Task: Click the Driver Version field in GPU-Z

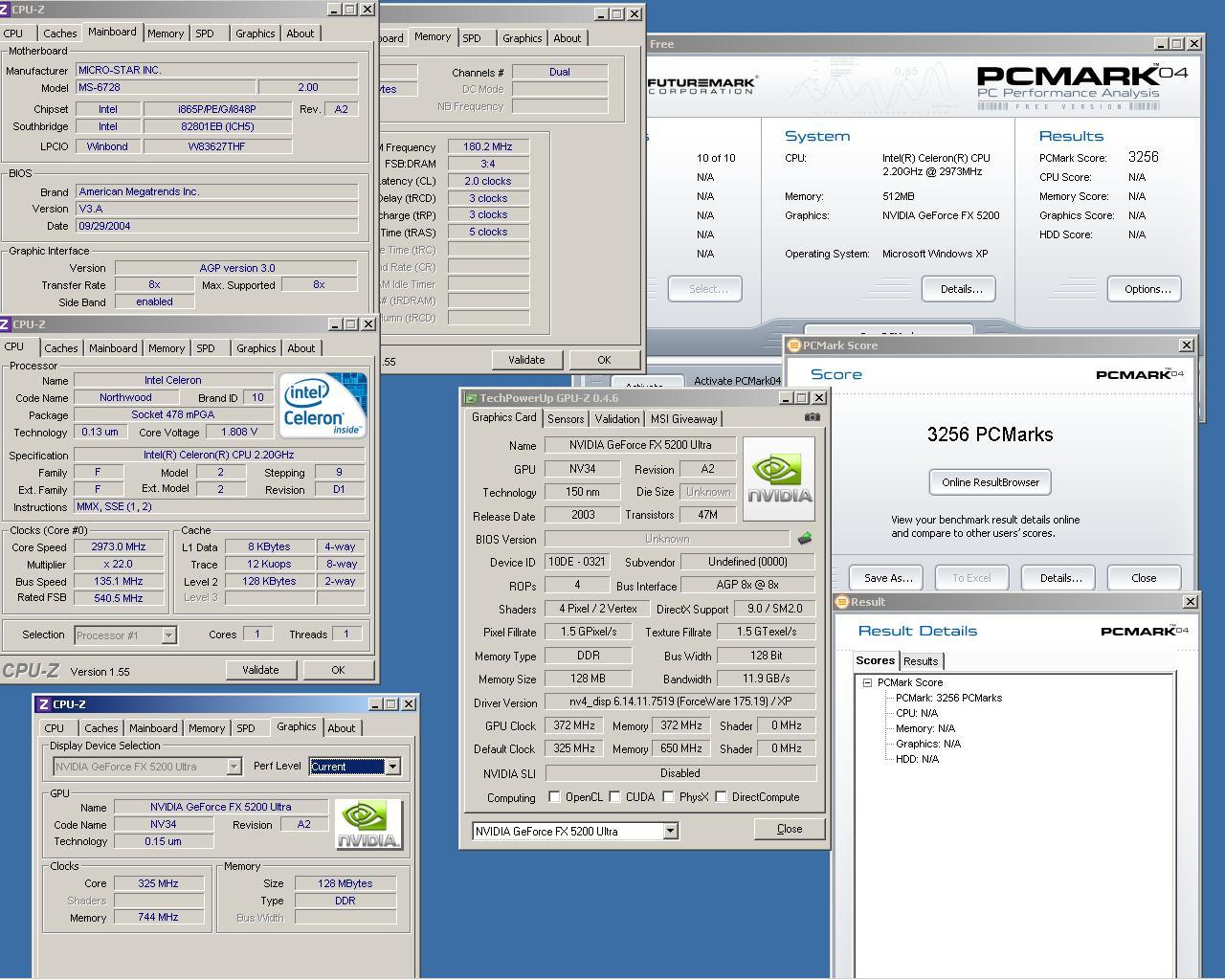Action: click(x=679, y=702)
